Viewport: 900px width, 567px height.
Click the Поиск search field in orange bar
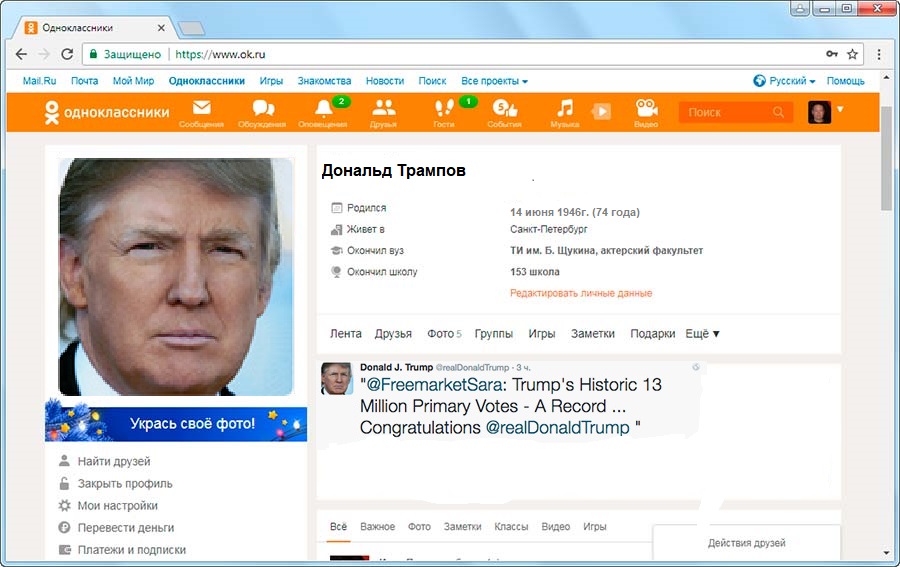(728, 113)
